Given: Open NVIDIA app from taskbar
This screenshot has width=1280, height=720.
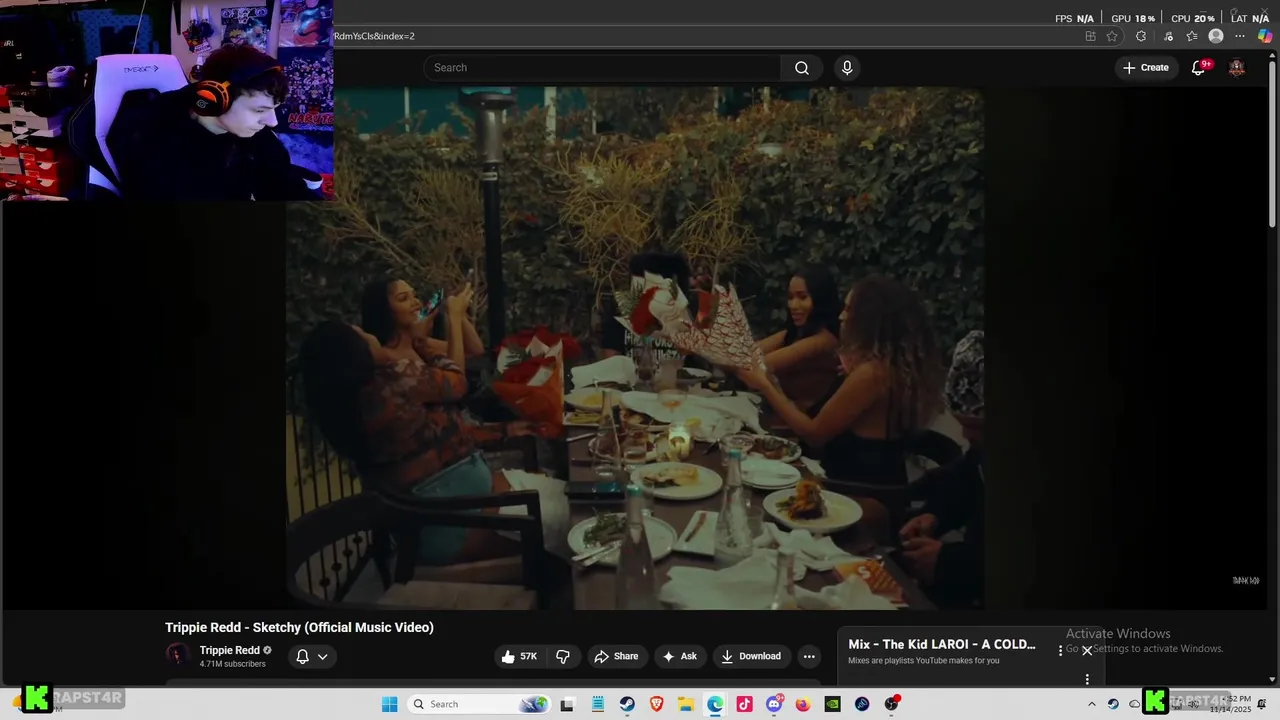Looking at the screenshot, I should 832,704.
